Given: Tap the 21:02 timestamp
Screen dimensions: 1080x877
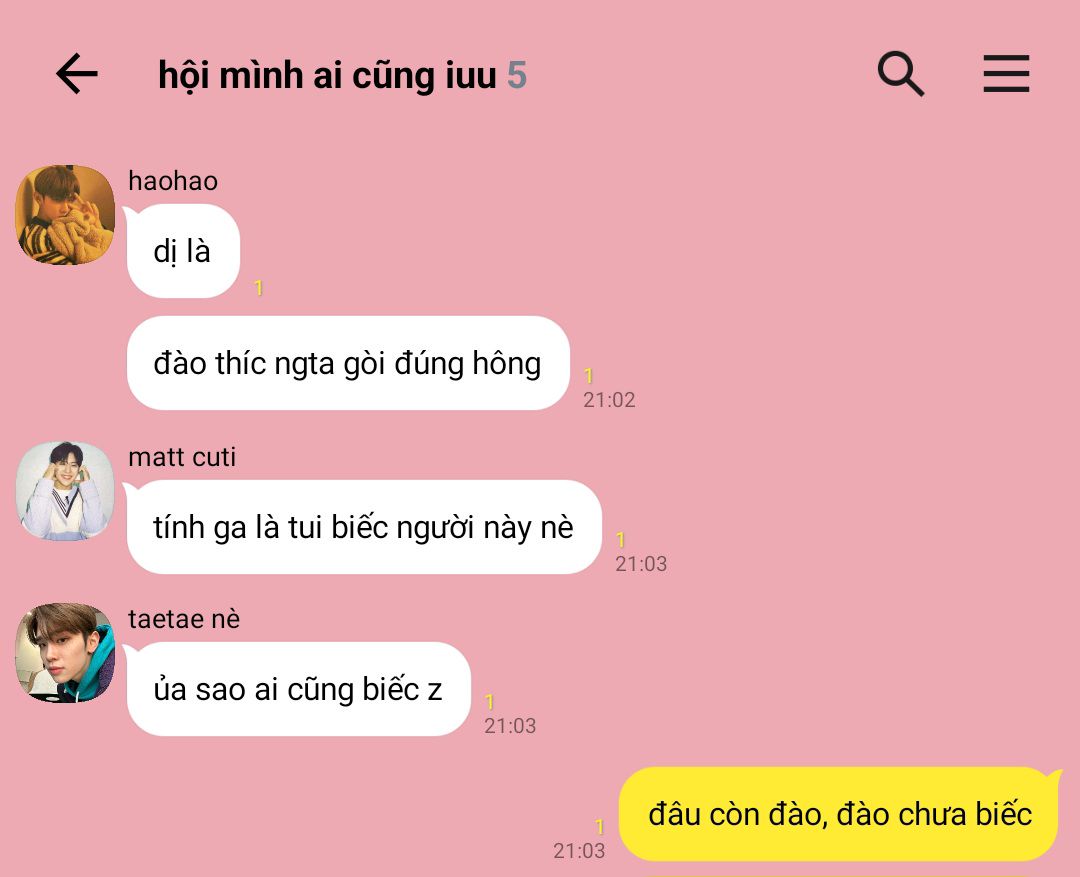Looking at the screenshot, I should coord(609,400).
